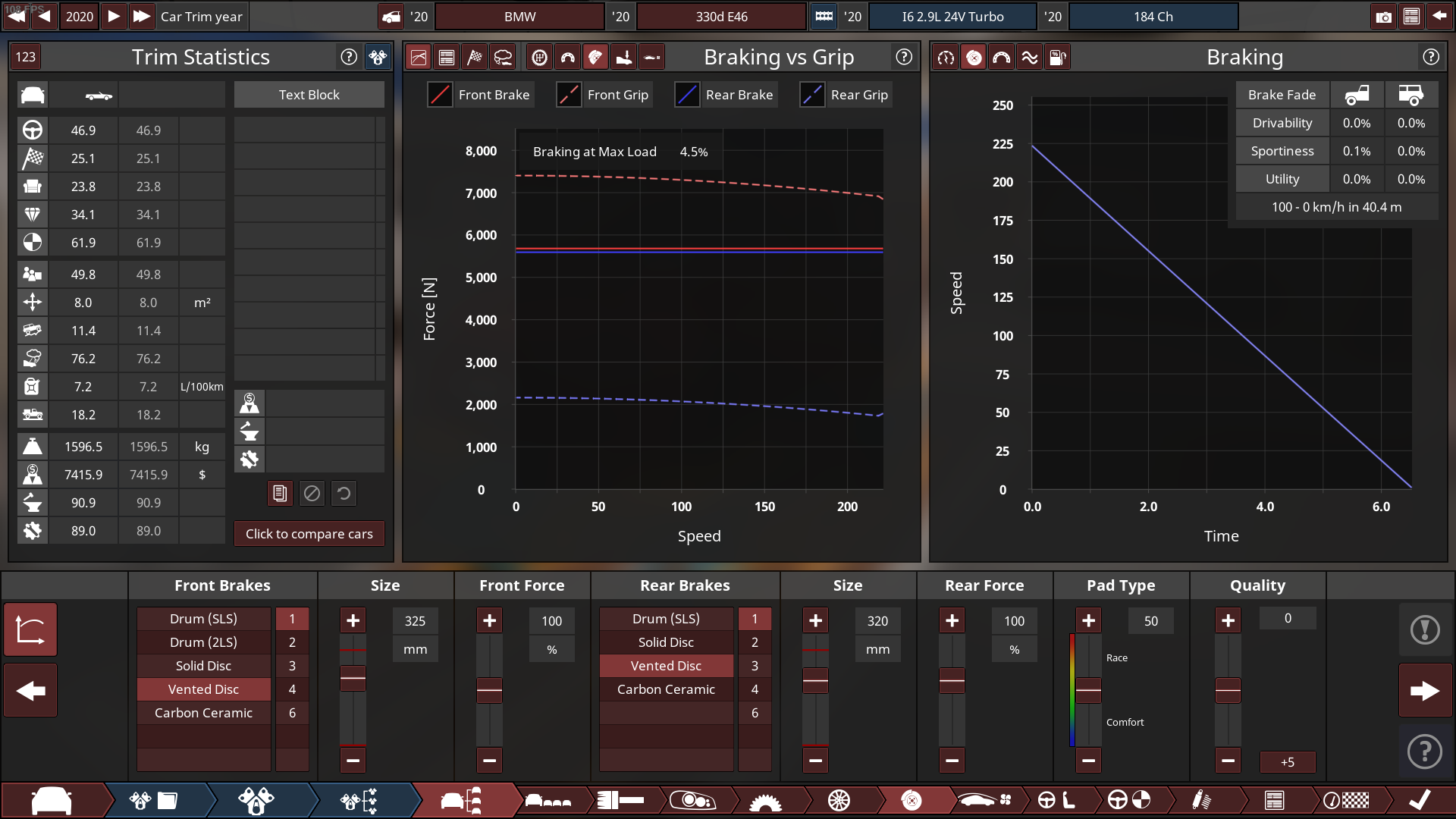The width and height of the screenshot is (1456, 819).
Task: Go to next step with right arrow
Action: point(1425,690)
